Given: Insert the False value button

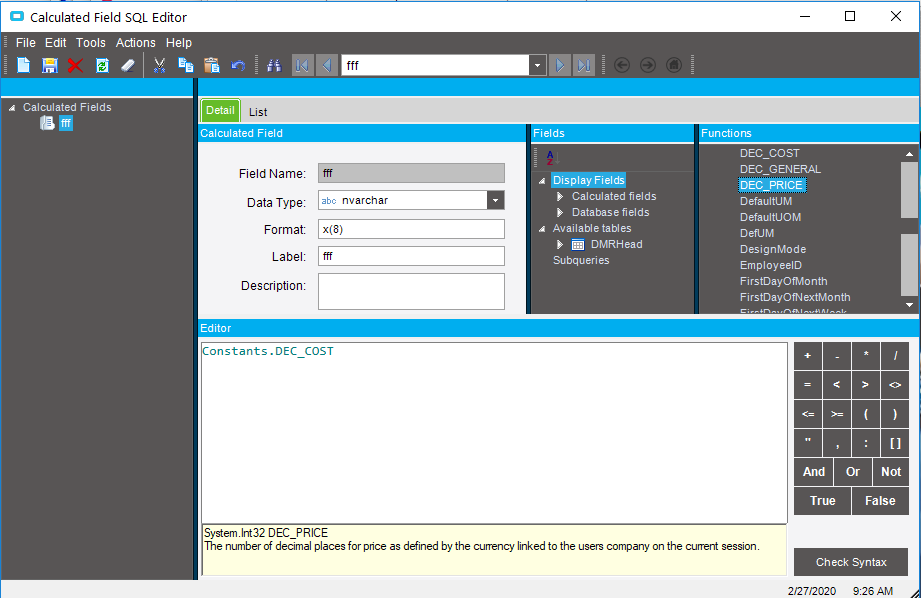Looking at the screenshot, I should click(x=880, y=500).
